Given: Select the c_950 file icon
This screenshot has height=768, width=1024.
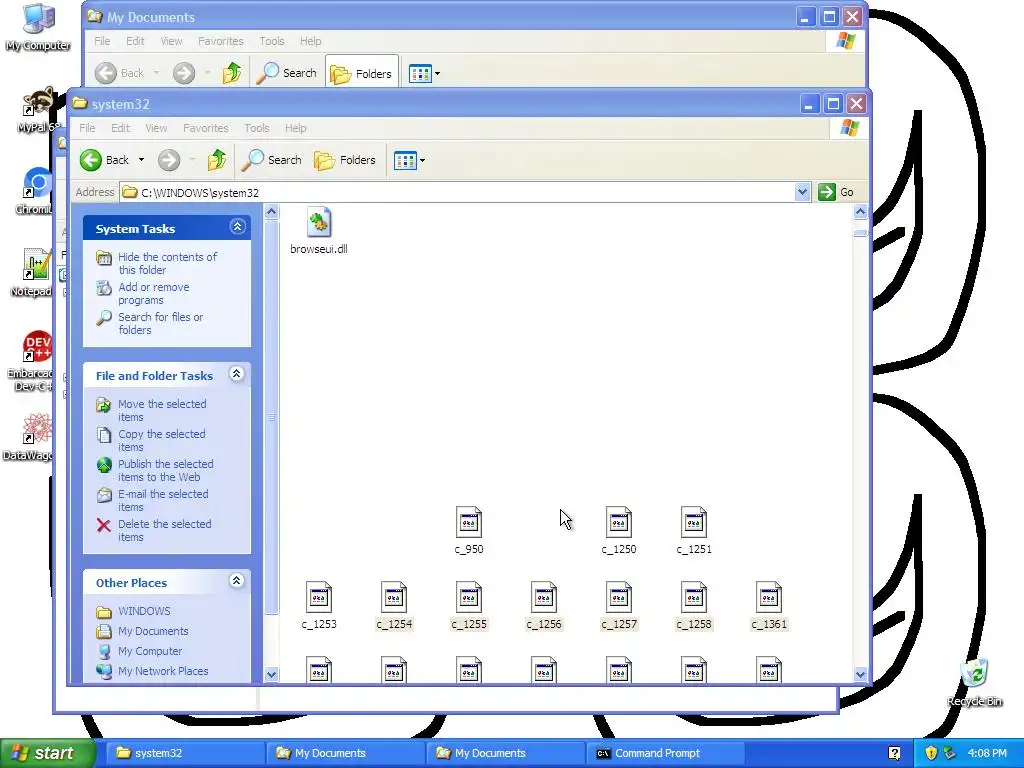Looking at the screenshot, I should pos(469,522).
